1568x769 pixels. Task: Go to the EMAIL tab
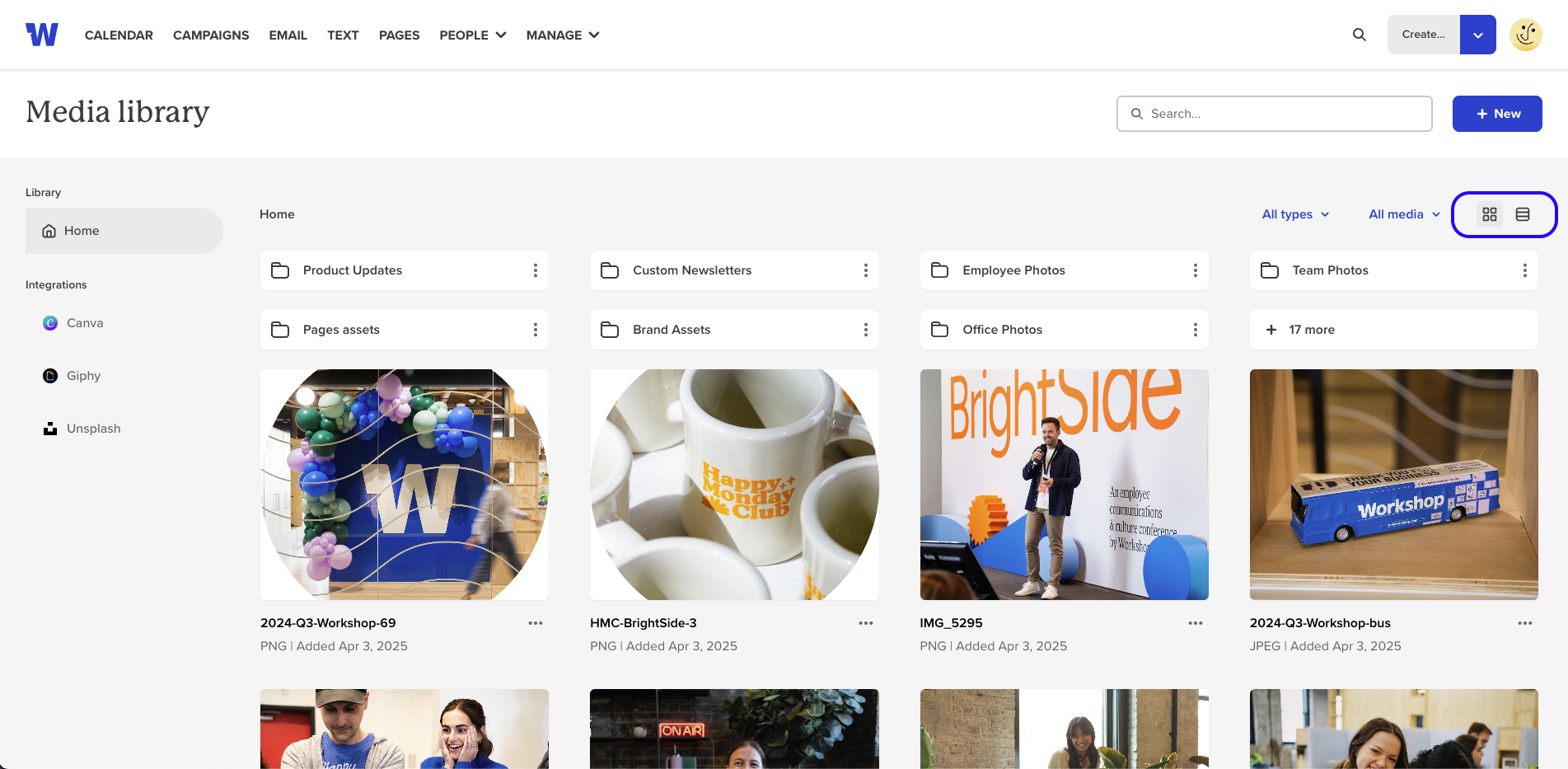tap(288, 35)
